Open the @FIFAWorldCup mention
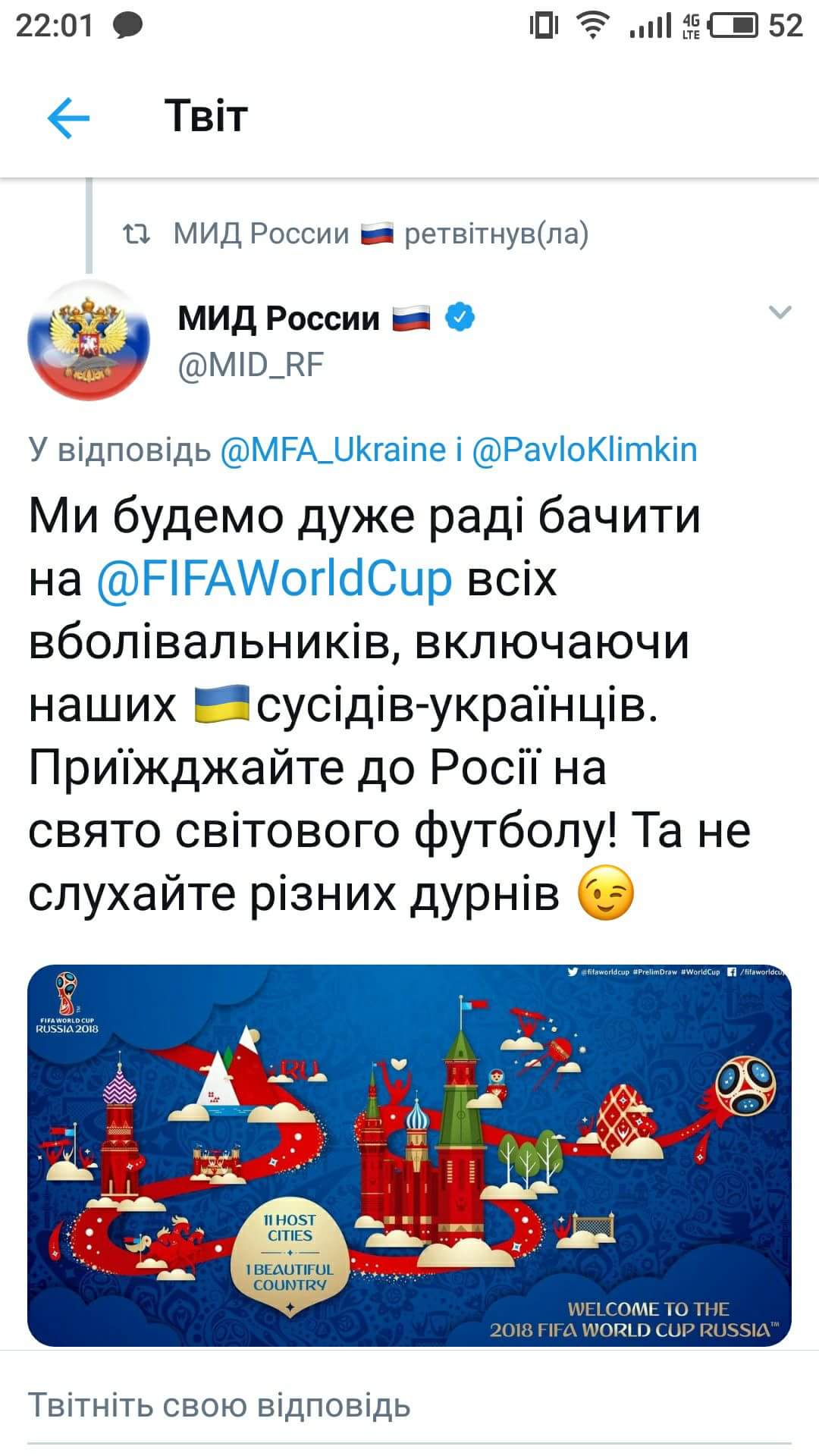This screenshot has width=819, height=1456. pyautogui.click(x=275, y=578)
